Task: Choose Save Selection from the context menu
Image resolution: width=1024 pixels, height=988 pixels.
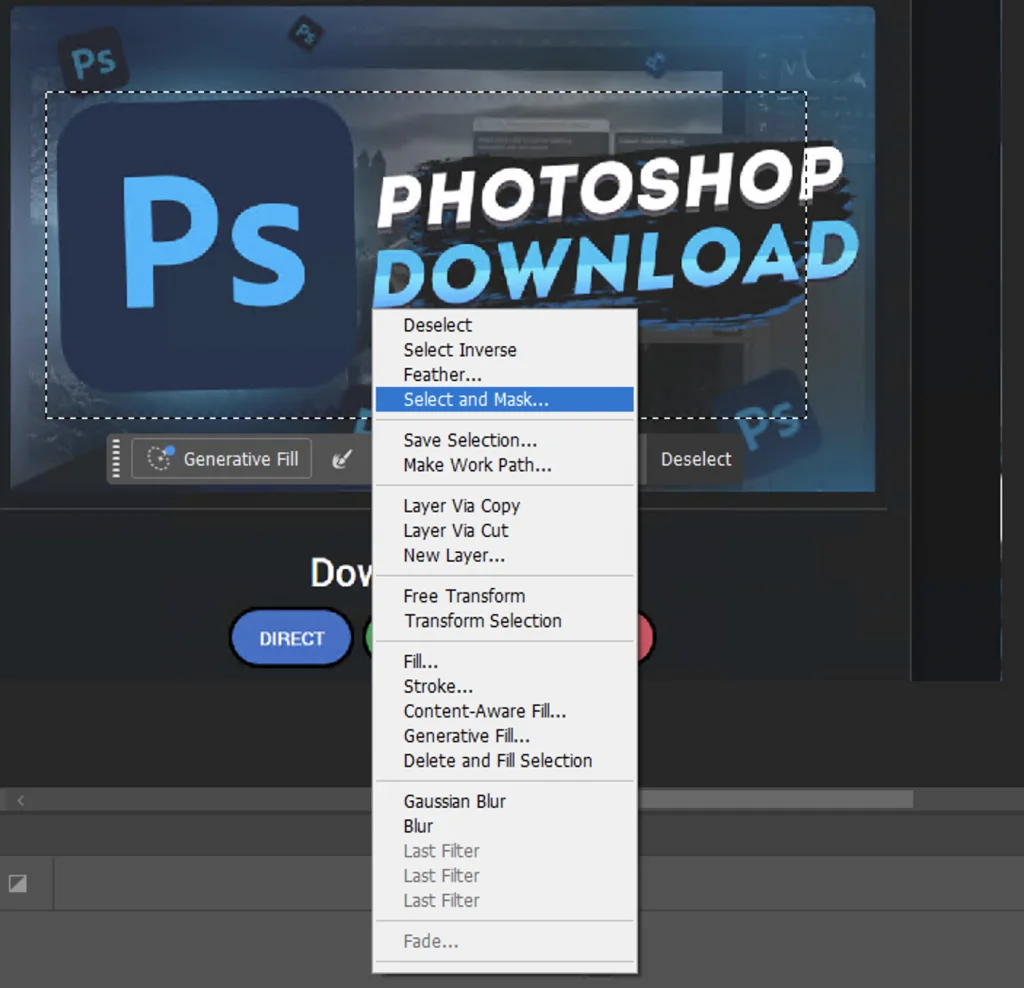Action: click(x=470, y=440)
